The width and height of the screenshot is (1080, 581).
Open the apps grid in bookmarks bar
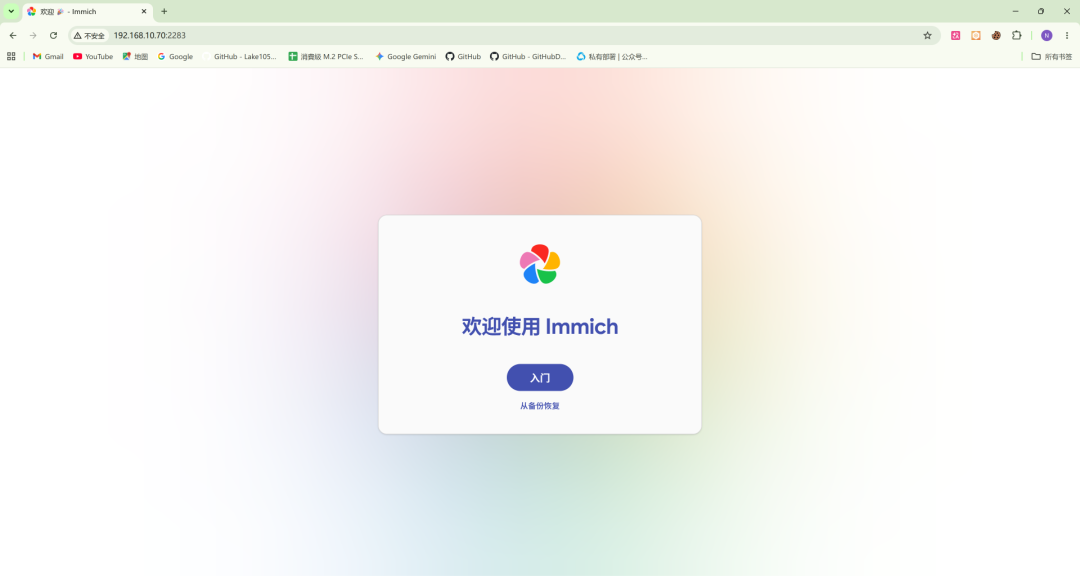click(11, 56)
